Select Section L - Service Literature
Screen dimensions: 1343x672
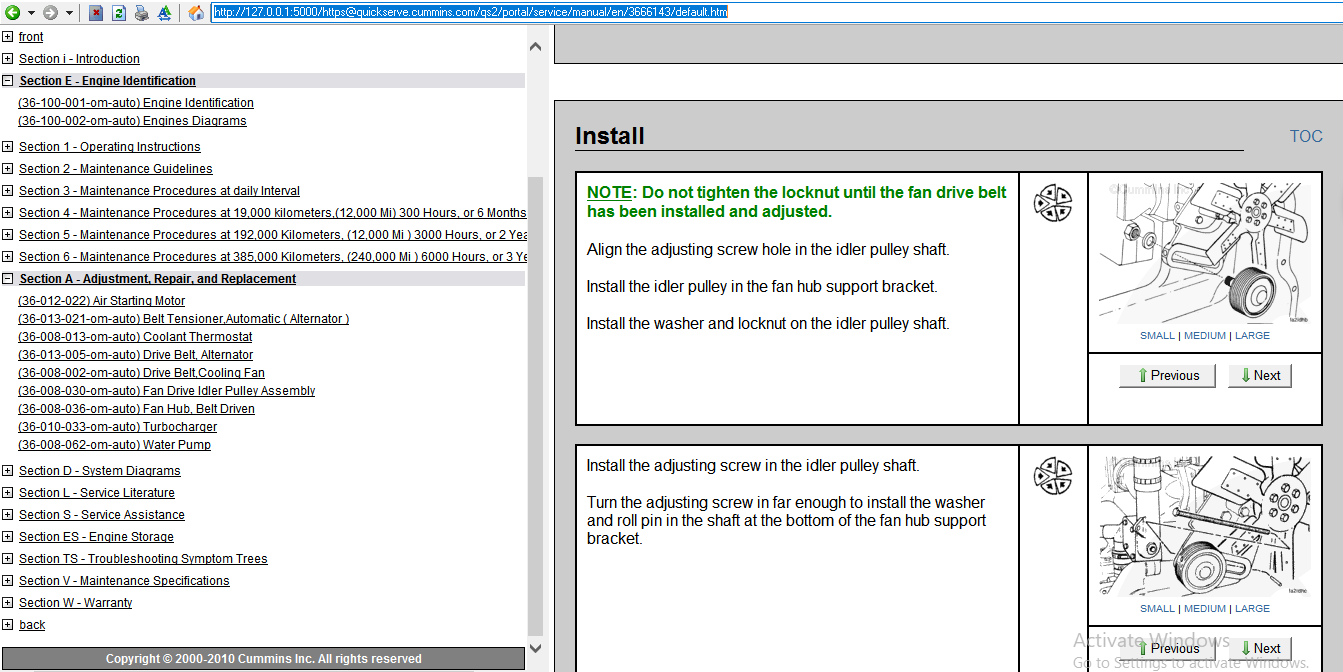[x=96, y=493]
